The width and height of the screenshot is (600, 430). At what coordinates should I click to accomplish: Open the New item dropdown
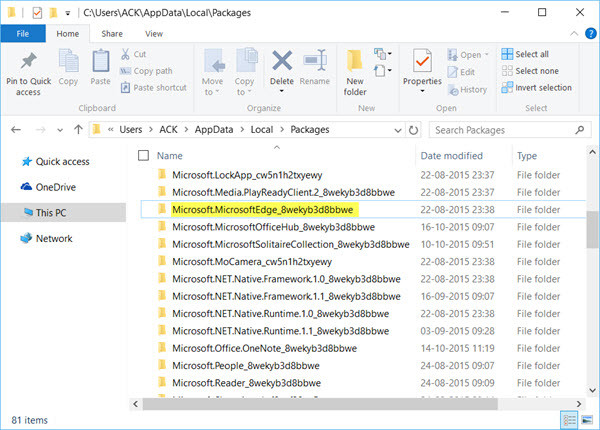[383, 54]
